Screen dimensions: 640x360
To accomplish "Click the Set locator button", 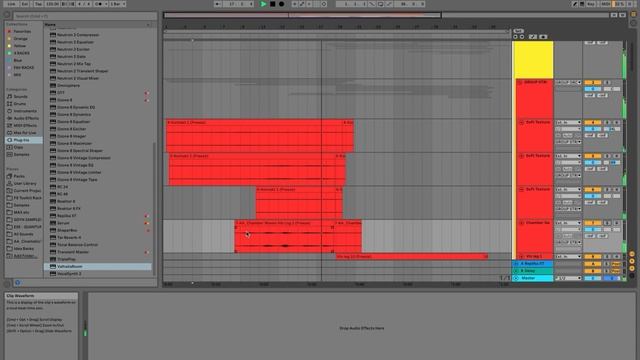I will (x=518, y=31).
